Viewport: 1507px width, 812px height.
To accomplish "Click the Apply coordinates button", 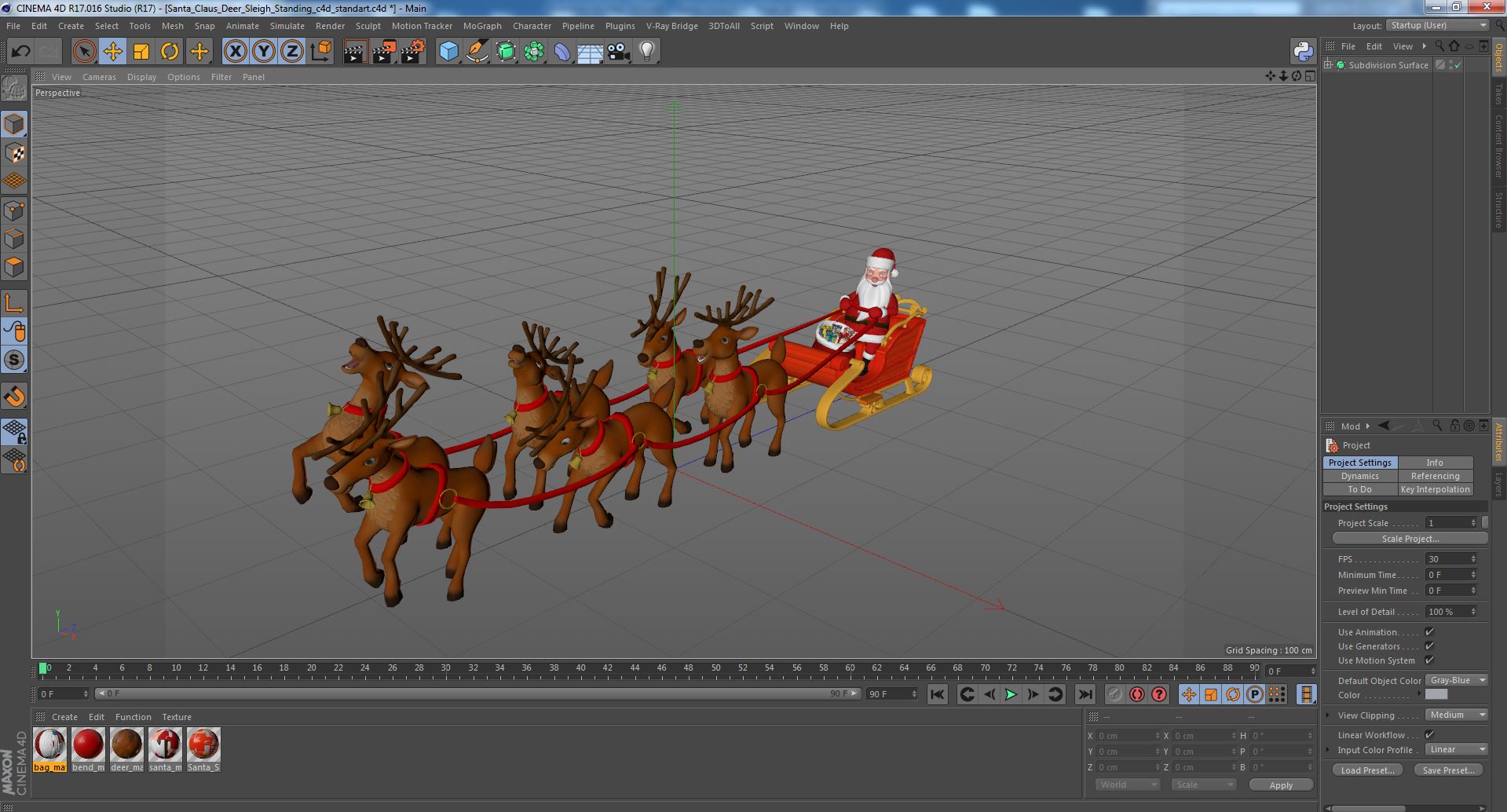I will [x=1281, y=785].
